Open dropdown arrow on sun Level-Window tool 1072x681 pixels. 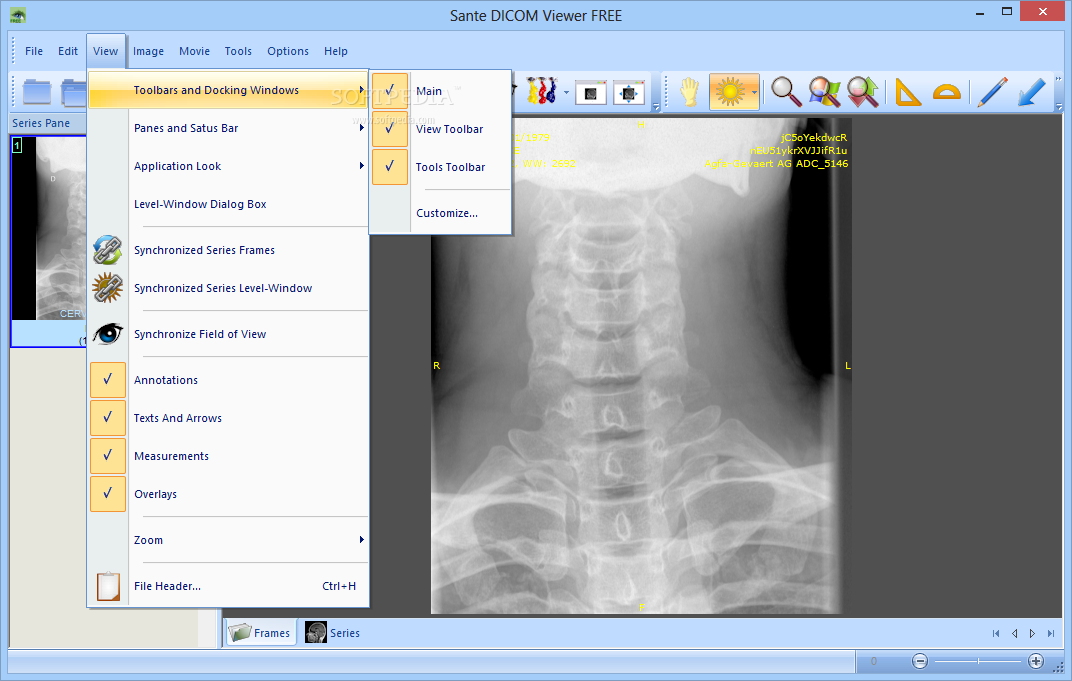tap(754, 92)
